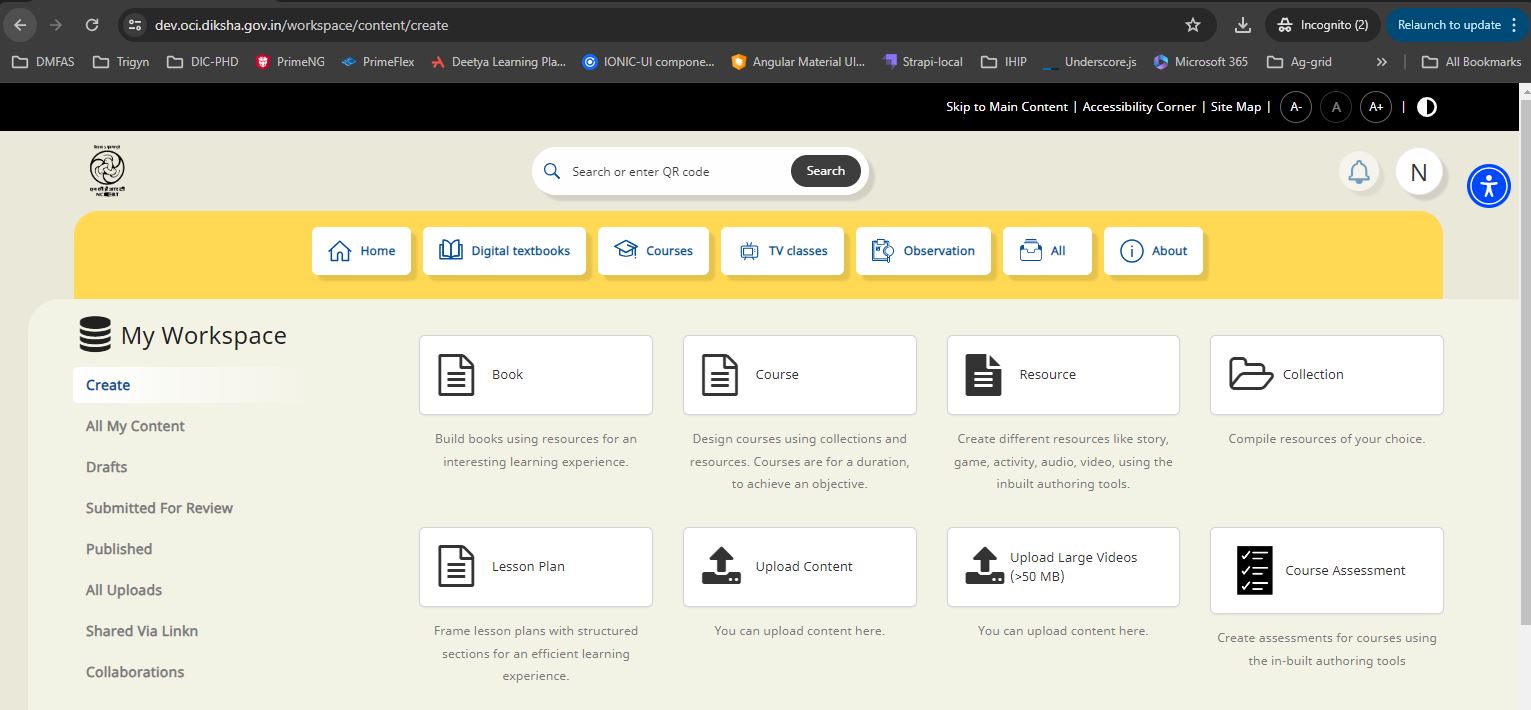The width and height of the screenshot is (1531, 710).
Task: Toggle the high contrast mode icon
Action: point(1427,107)
